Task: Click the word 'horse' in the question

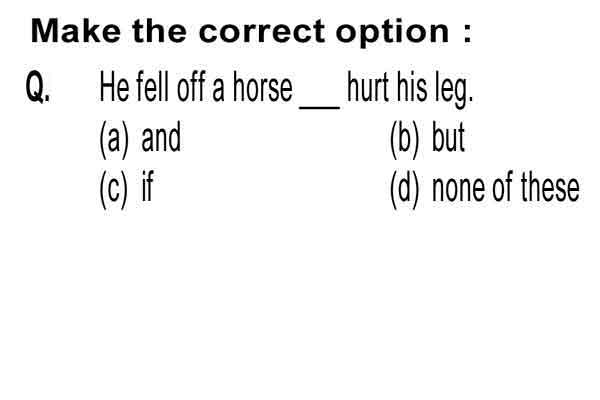Action: (263, 88)
